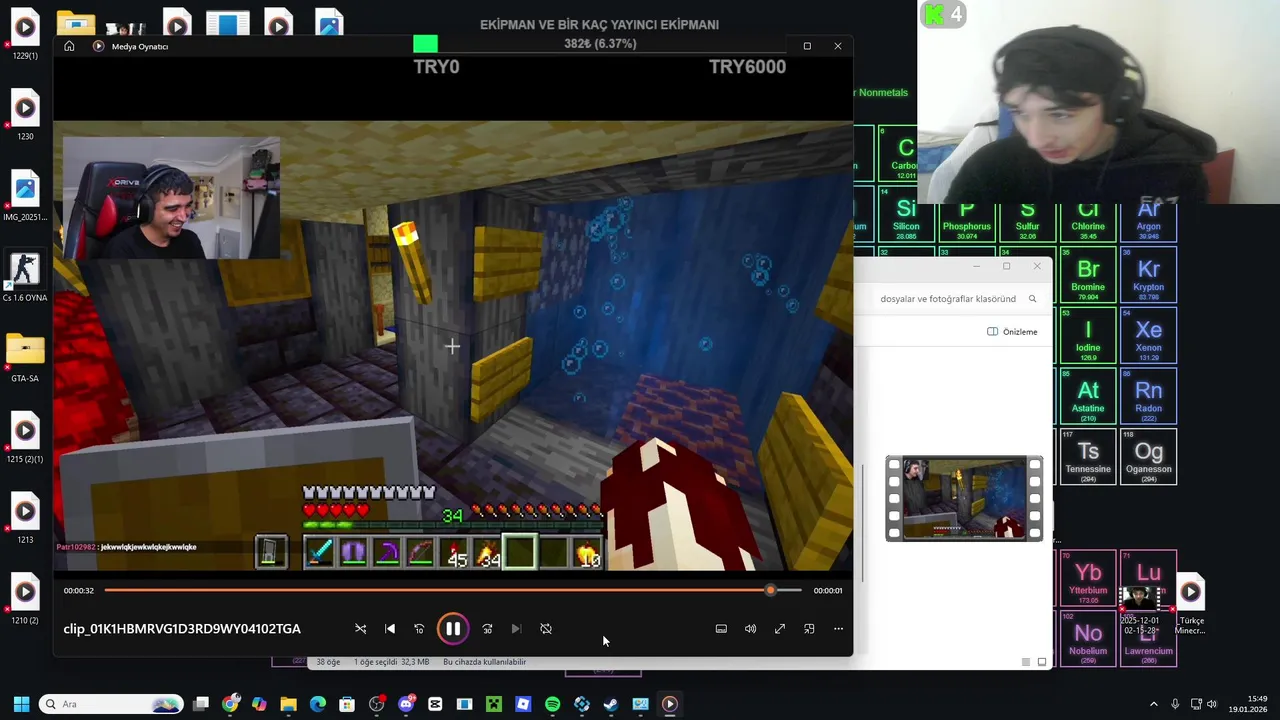Click the taskbar Ara search box

coord(111,704)
